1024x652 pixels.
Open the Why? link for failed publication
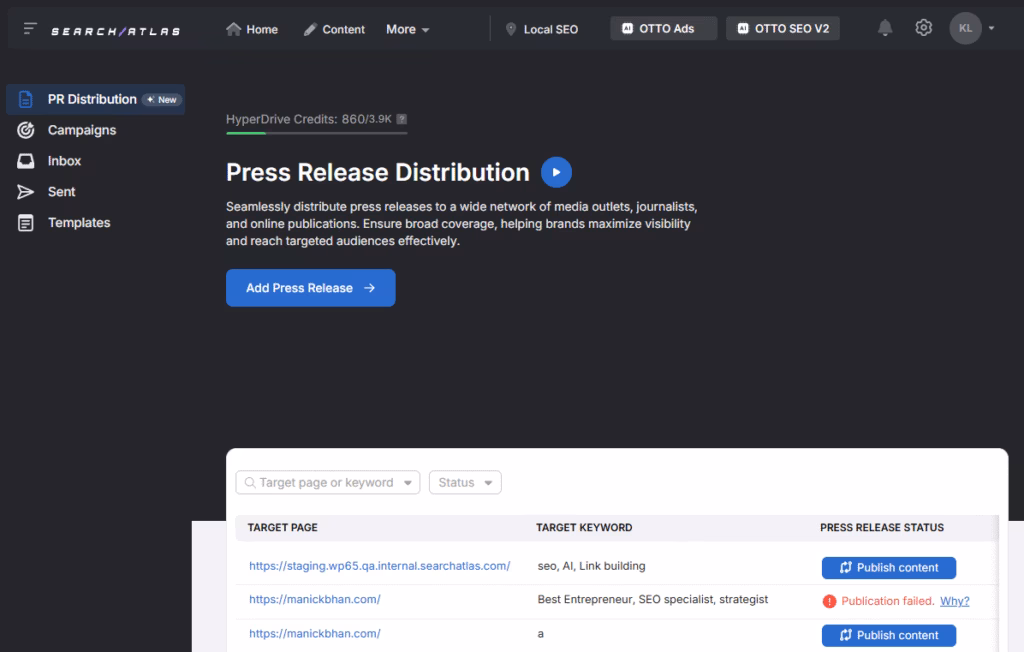954,600
